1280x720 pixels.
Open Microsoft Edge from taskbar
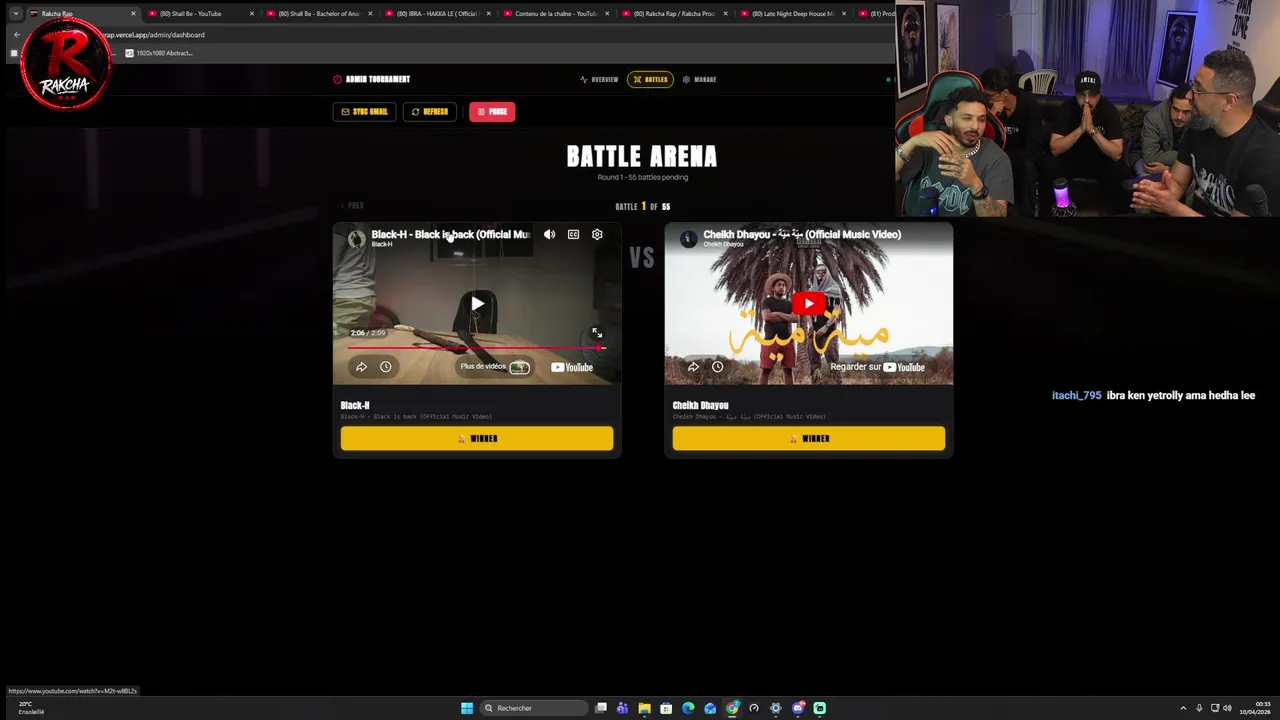688,708
